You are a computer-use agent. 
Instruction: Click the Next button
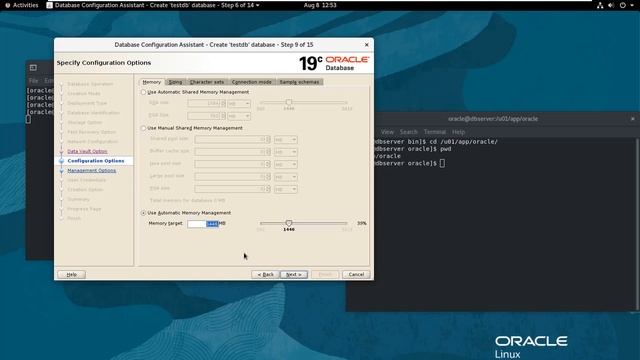(294, 275)
